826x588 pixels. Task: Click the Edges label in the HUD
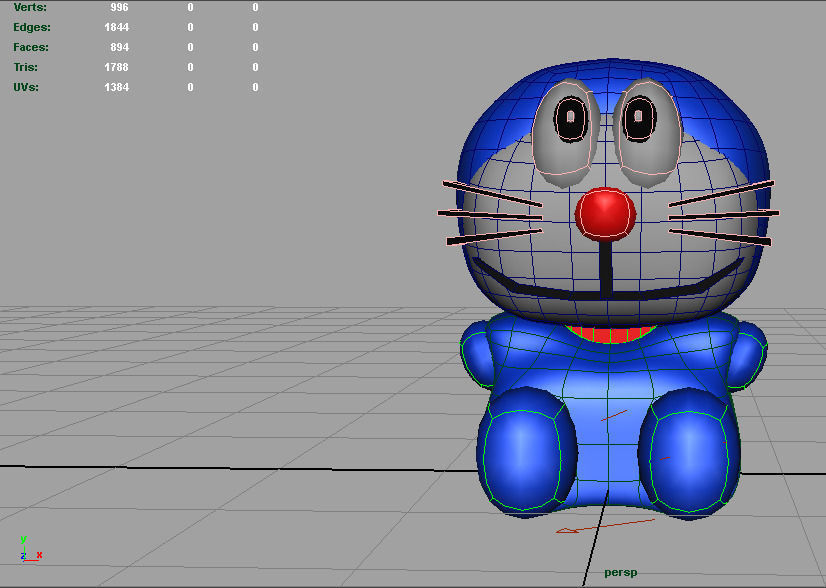32,27
